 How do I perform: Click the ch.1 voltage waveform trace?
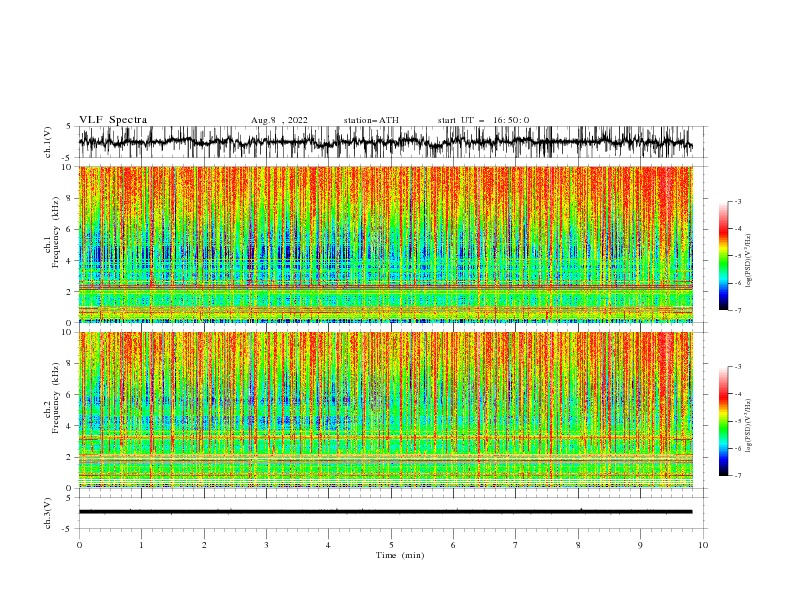385,142
